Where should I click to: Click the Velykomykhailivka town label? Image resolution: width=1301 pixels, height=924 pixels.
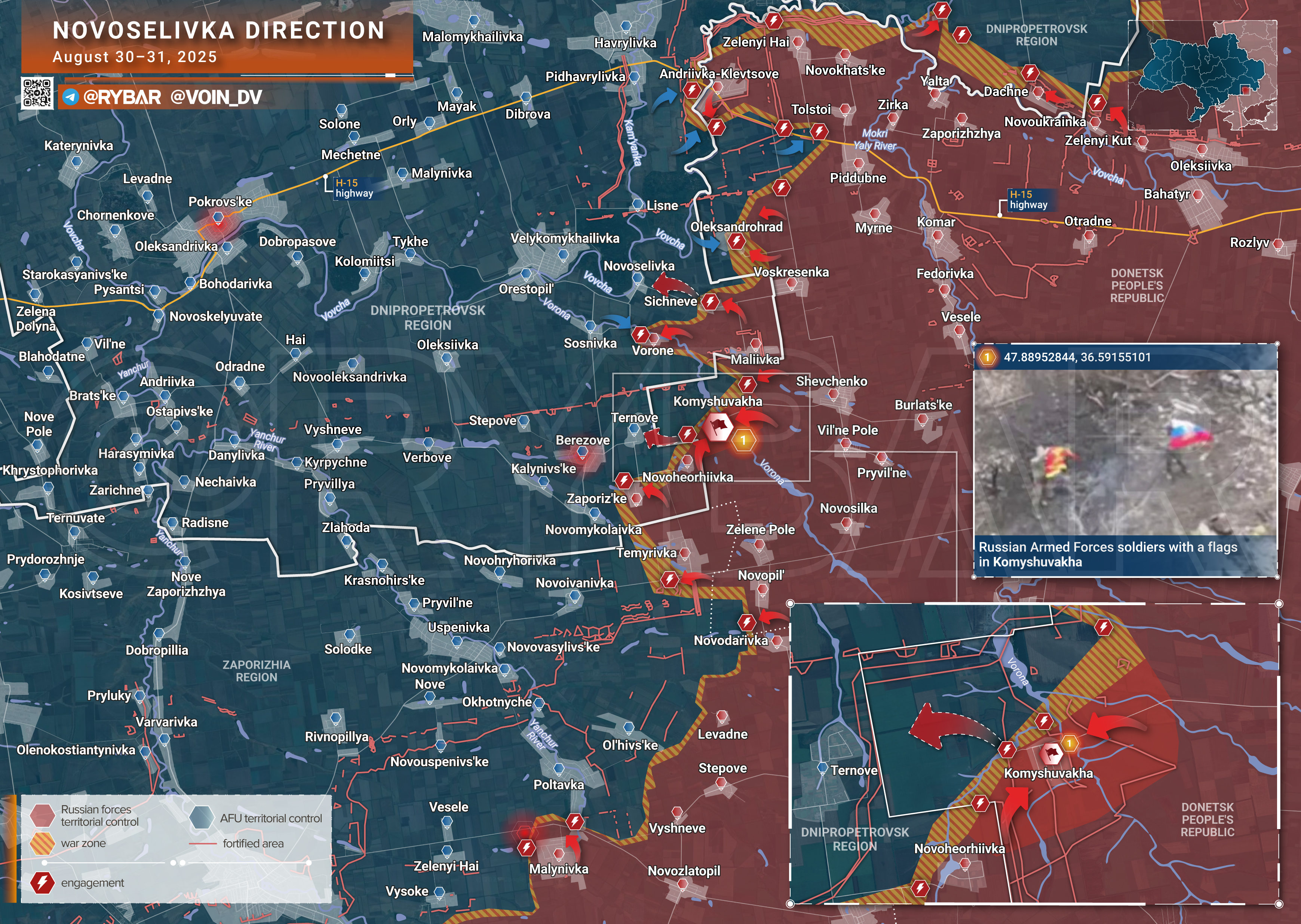(x=565, y=238)
